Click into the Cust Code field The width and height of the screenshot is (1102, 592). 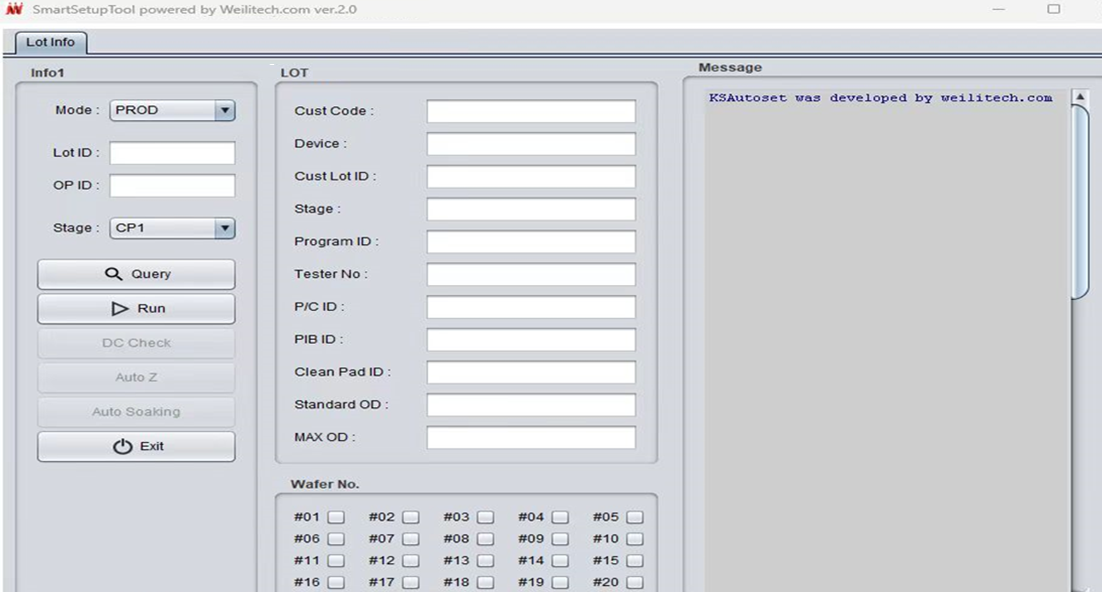point(531,112)
